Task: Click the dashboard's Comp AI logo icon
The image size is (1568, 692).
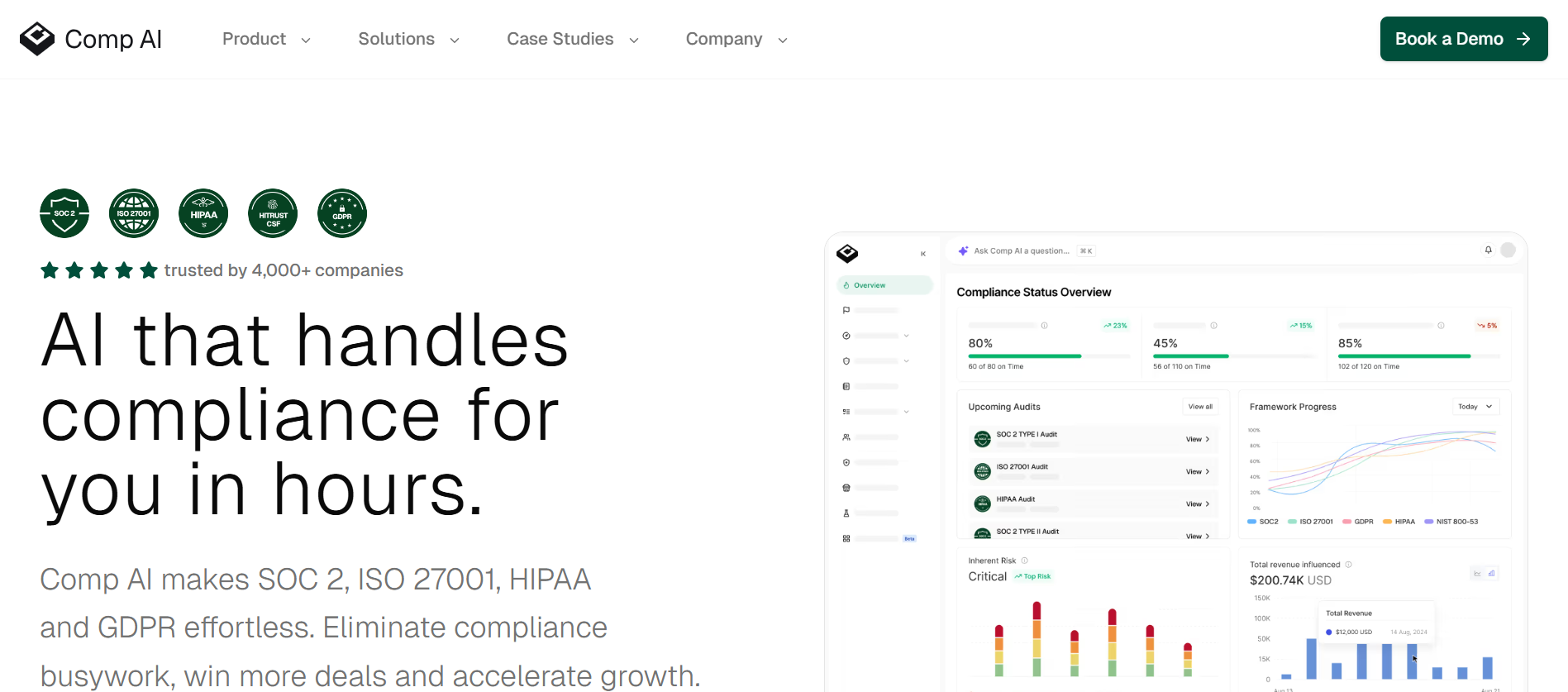Action: (x=847, y=253)
